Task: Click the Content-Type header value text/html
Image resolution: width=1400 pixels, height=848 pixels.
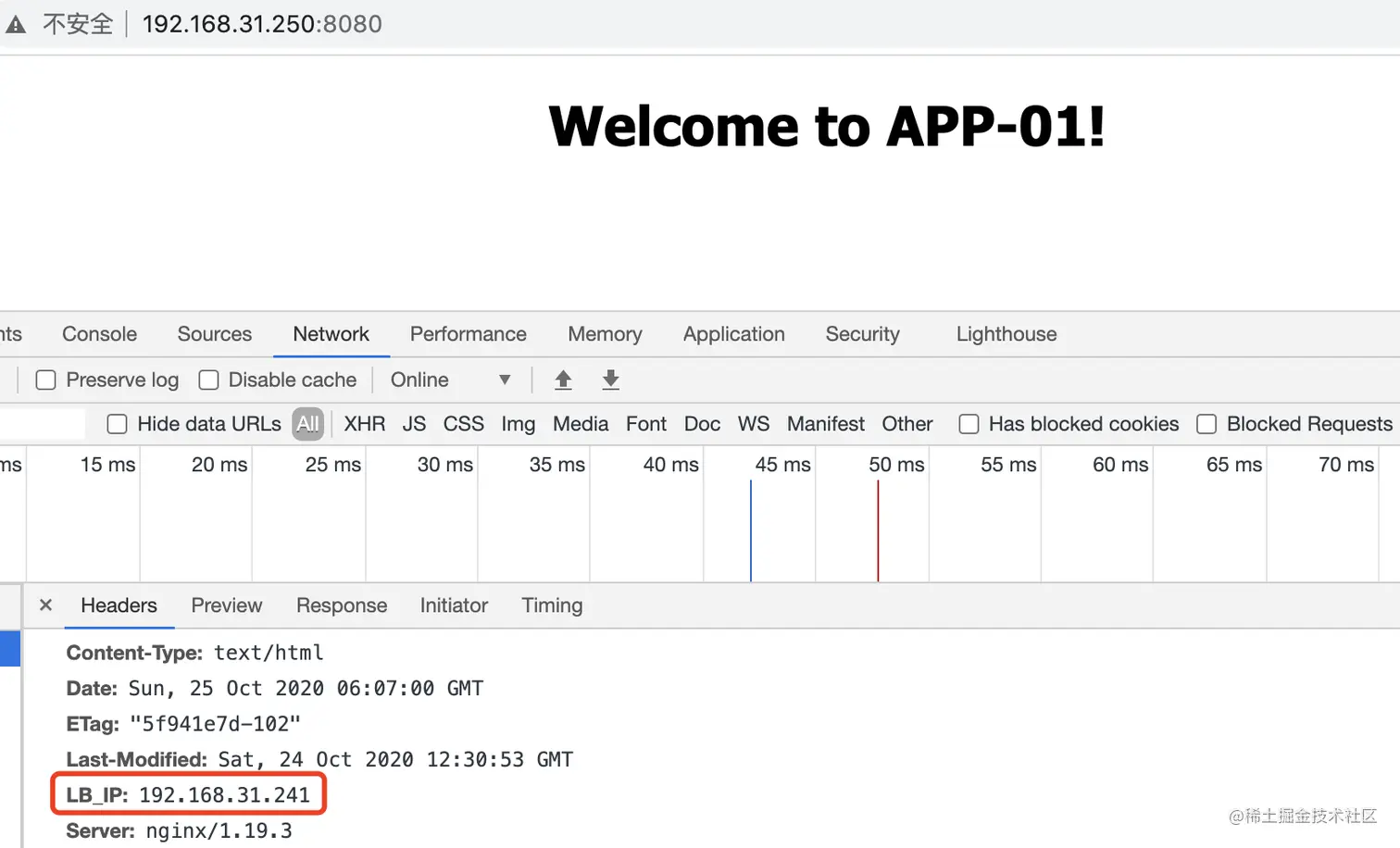Action: (x=269, y=653)
